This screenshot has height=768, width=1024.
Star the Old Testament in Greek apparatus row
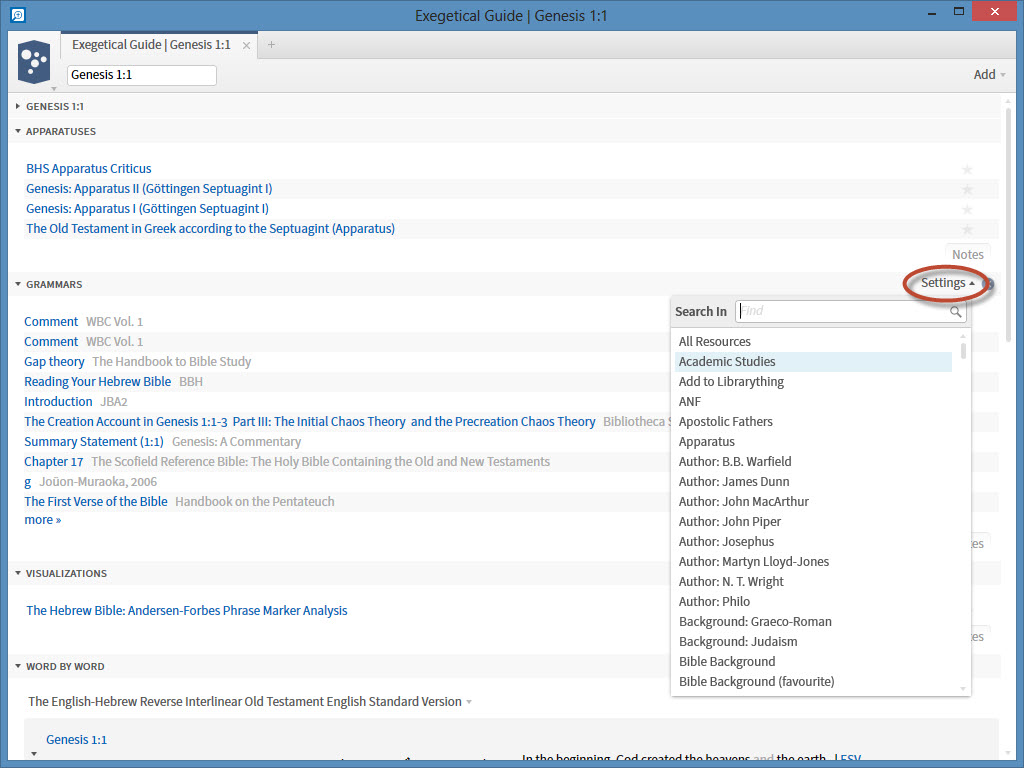[x=967, y=230]
